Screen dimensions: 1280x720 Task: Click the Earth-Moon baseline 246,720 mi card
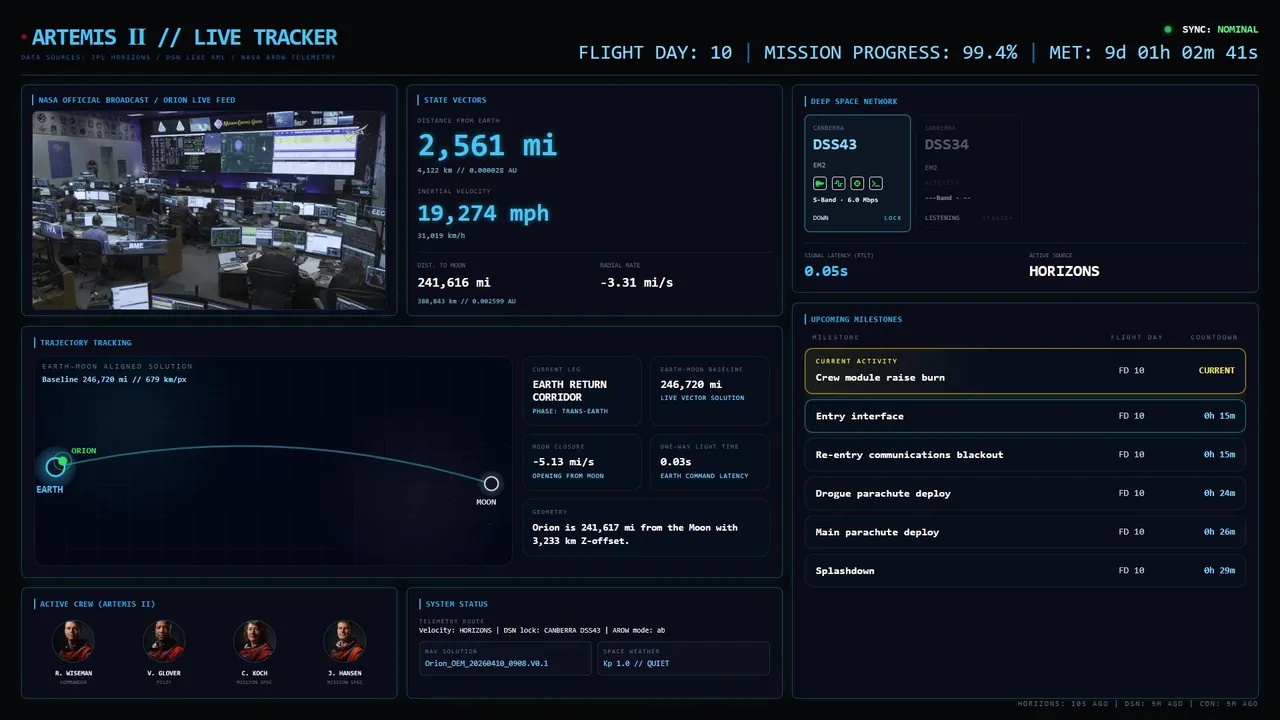pos(709,391)
